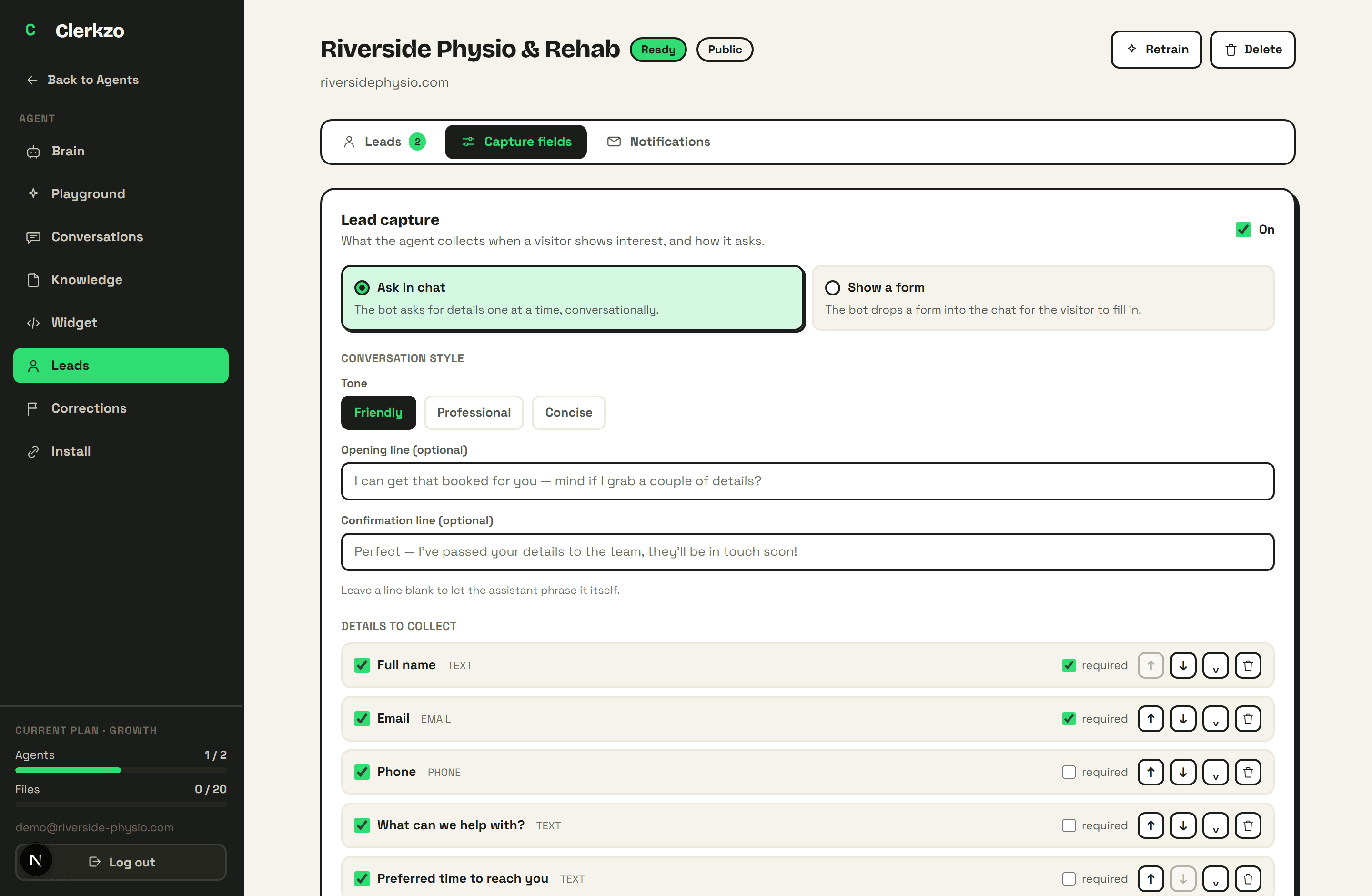Move 'Preferred time to reach you' up
The width and height of the screenshot is (1372, 896).
click(x=1150, y=879)
